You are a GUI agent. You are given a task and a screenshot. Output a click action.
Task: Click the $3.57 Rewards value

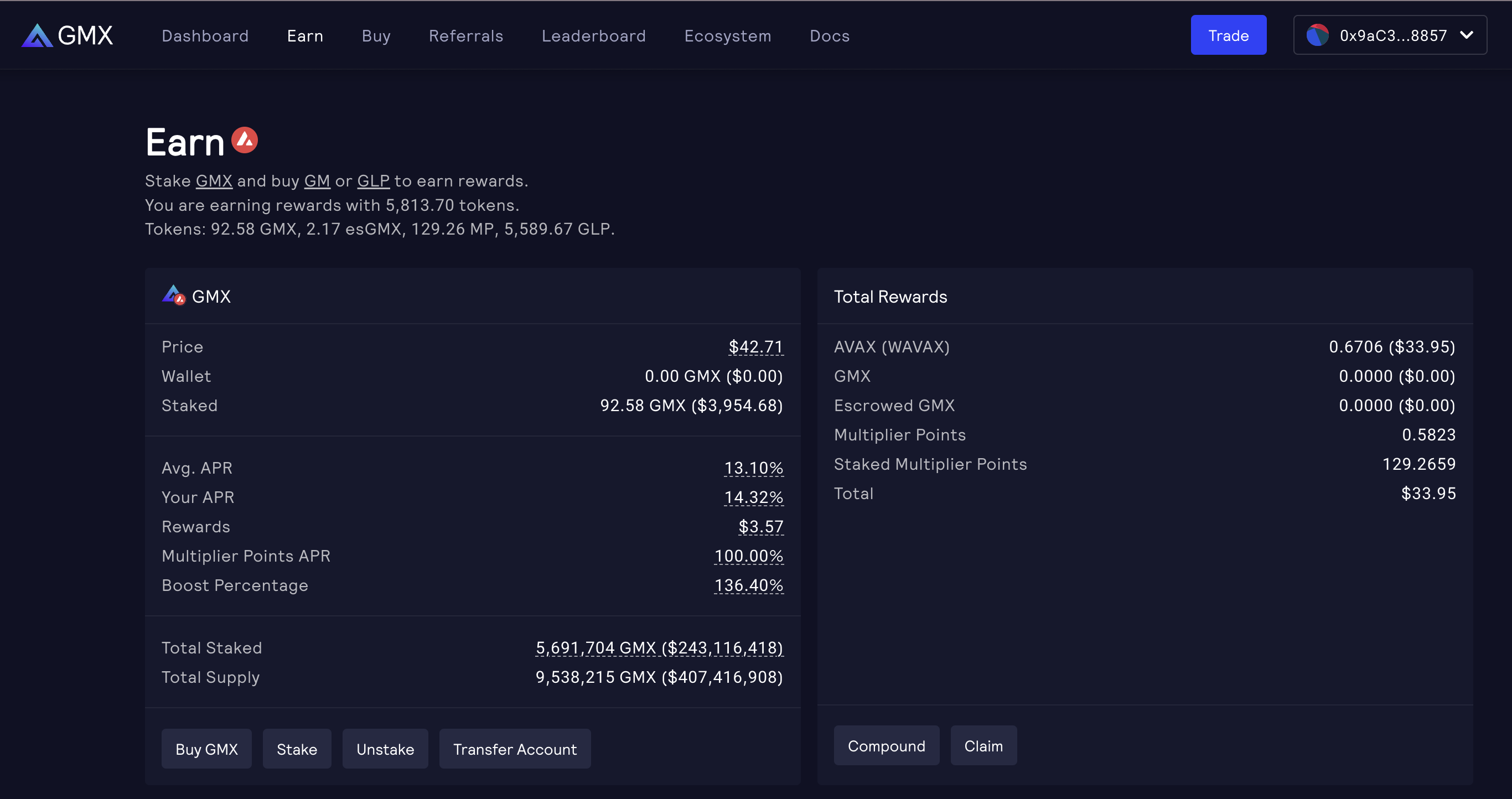[x=760, y=526]
